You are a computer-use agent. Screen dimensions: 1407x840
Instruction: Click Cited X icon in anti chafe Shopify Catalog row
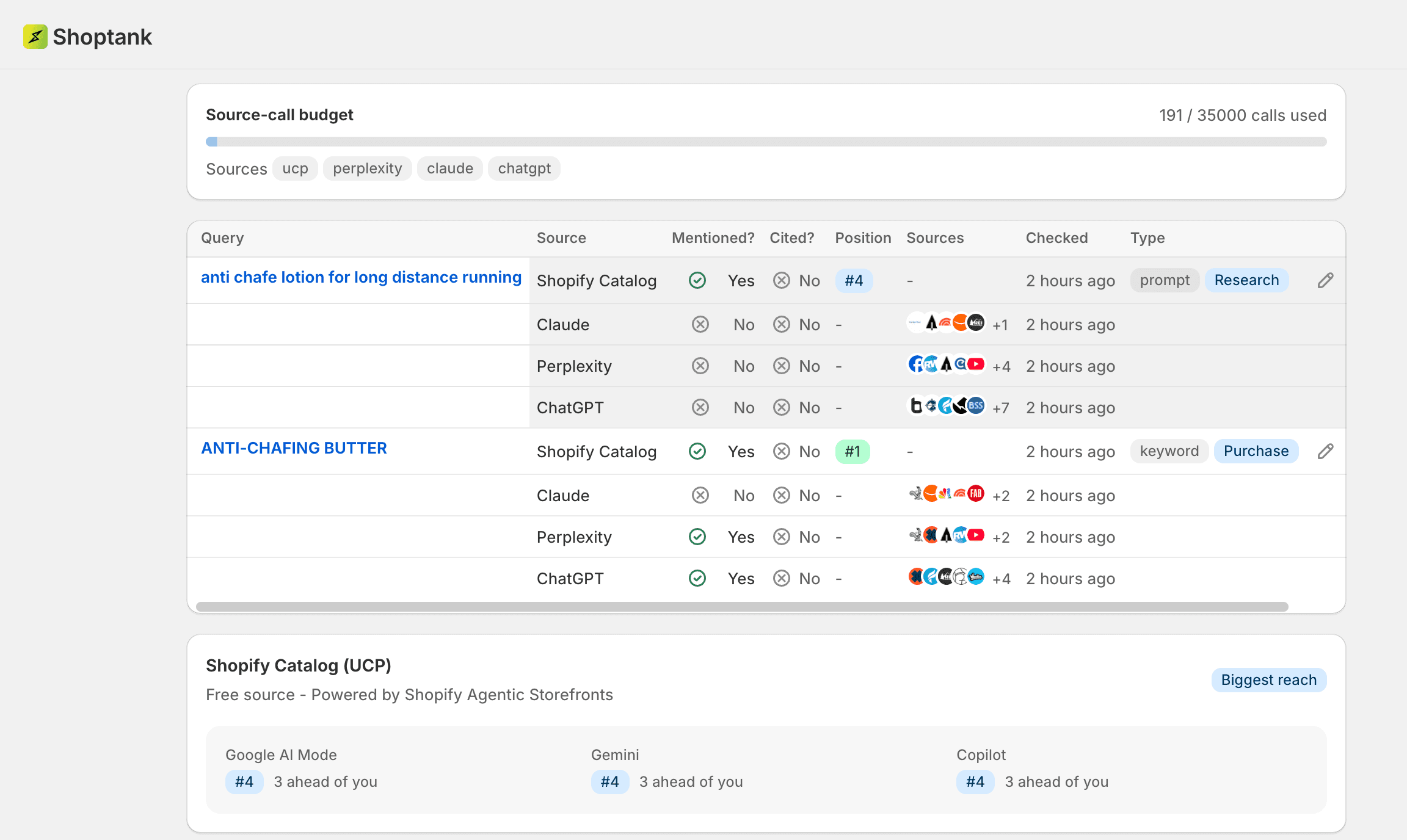pos(782,280)
